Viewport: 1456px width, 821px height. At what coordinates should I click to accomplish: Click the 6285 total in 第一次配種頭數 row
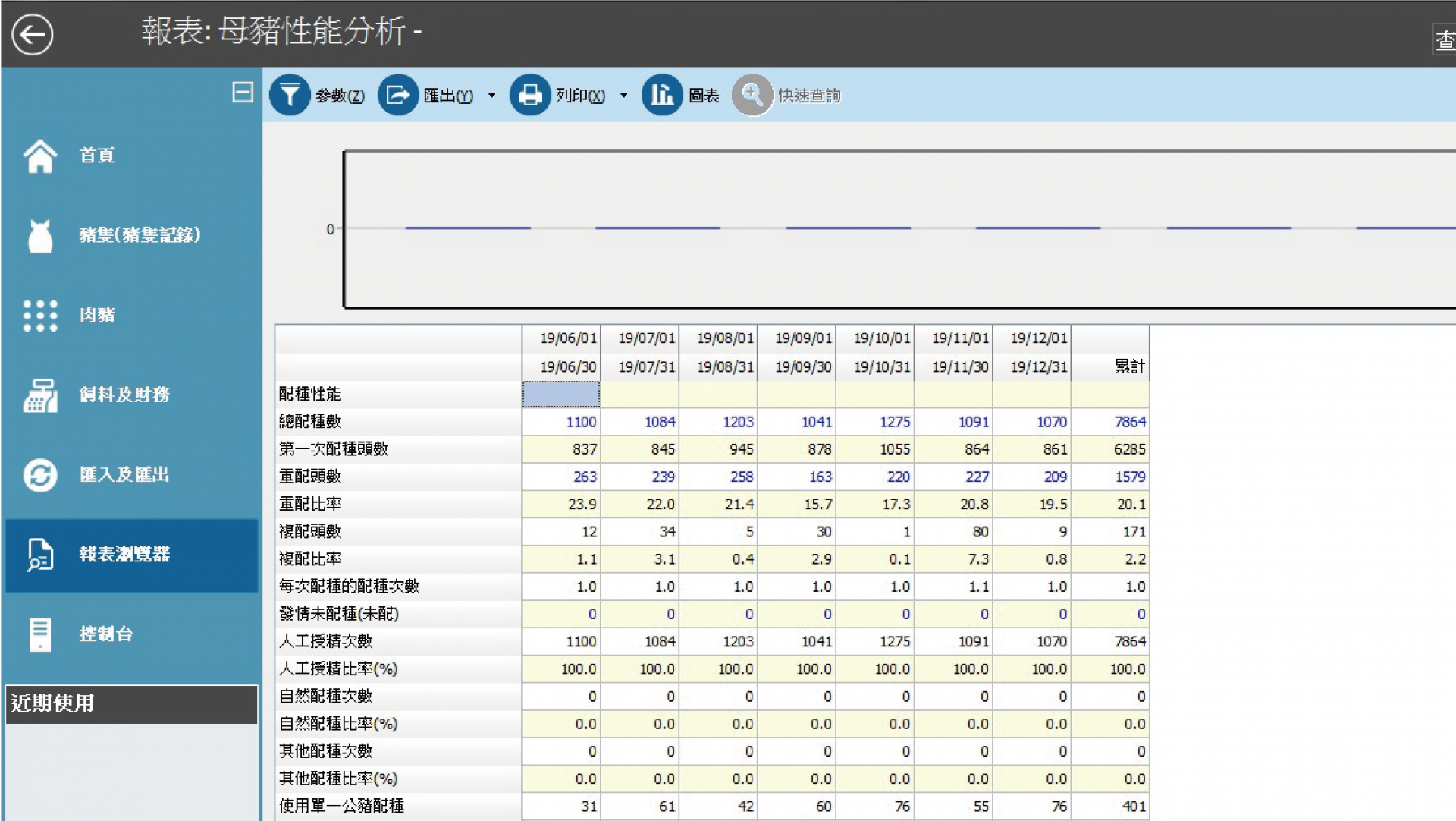[1130, 449]
